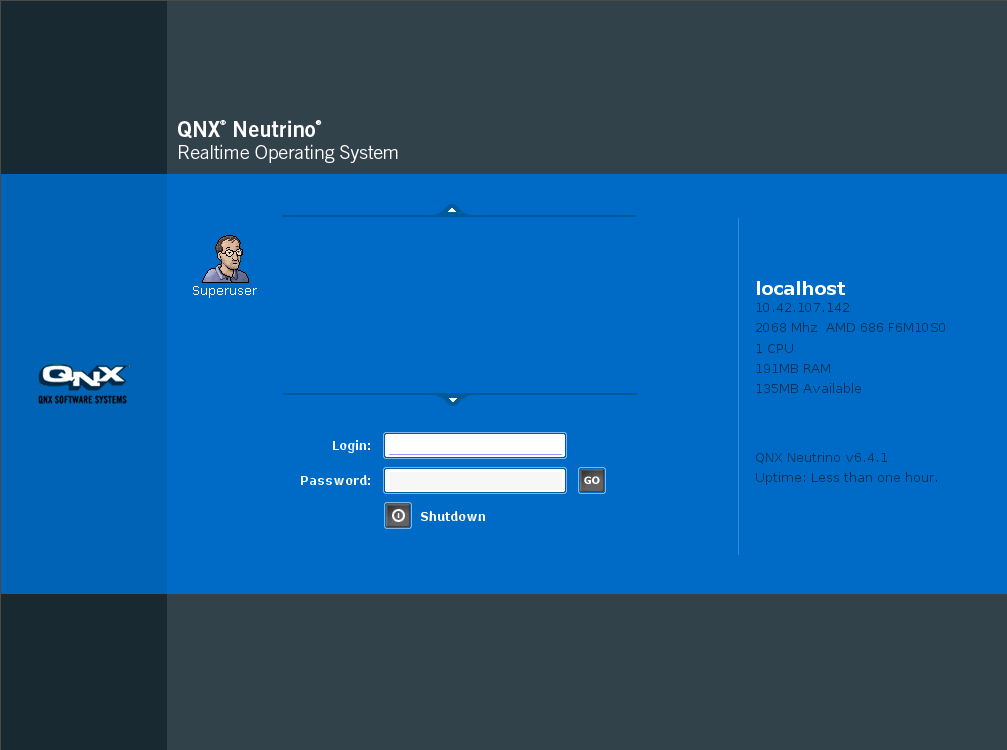Focus the Password input field
This screenshot has height=750, width=1007.
tap(475, 481)
